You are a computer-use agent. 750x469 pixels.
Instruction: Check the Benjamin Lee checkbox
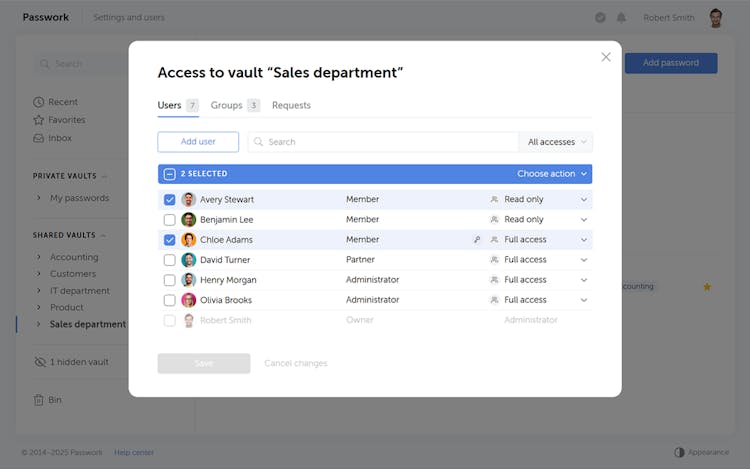click(169, 220)
